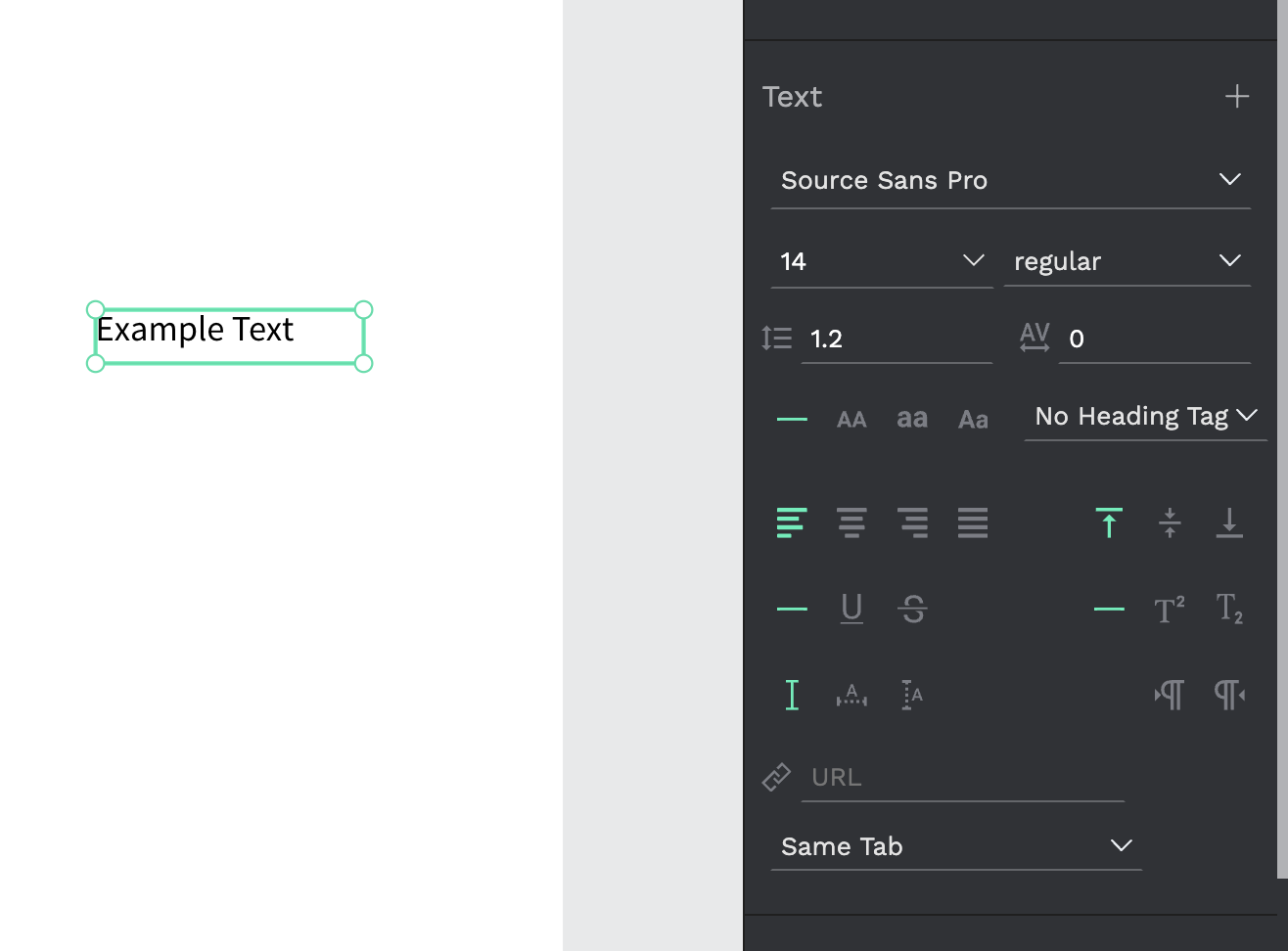The height and width of the screenshot is (951, 1288).
Task: Apply center text alignment
Action: coord(851,522)
